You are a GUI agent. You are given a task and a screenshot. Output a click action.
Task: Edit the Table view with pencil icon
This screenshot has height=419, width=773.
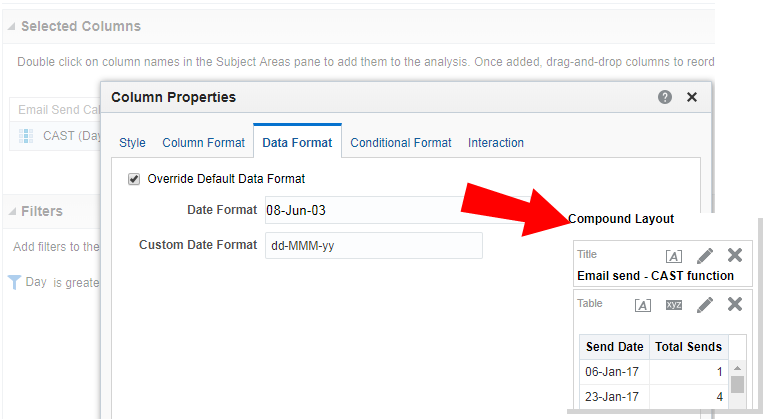[705, 304]
